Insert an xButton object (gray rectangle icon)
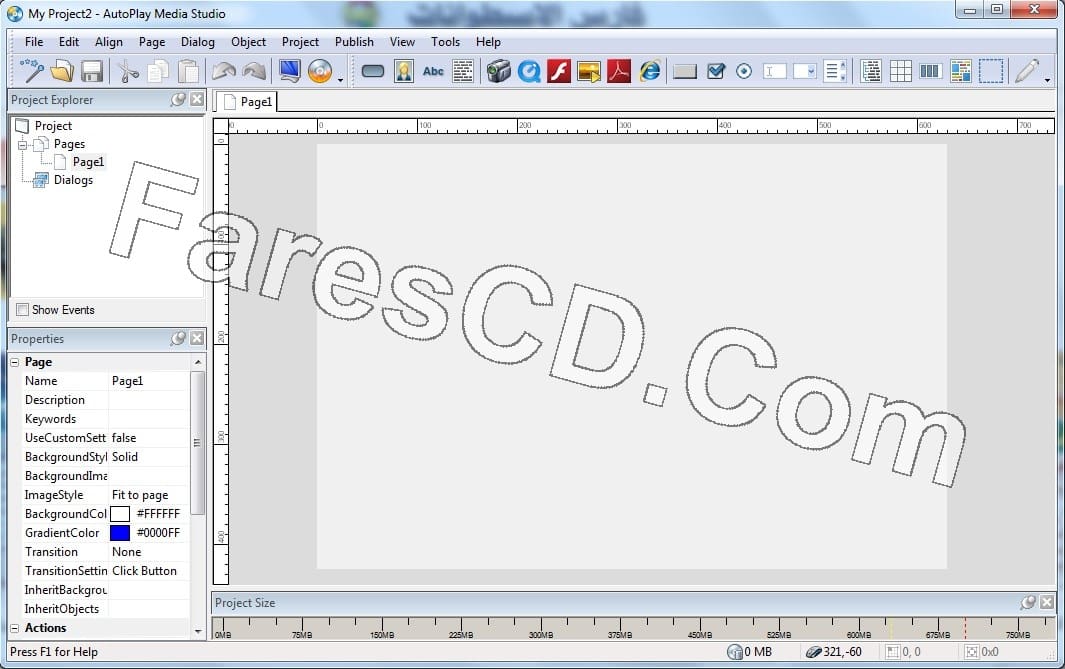 tap(685, 71)
